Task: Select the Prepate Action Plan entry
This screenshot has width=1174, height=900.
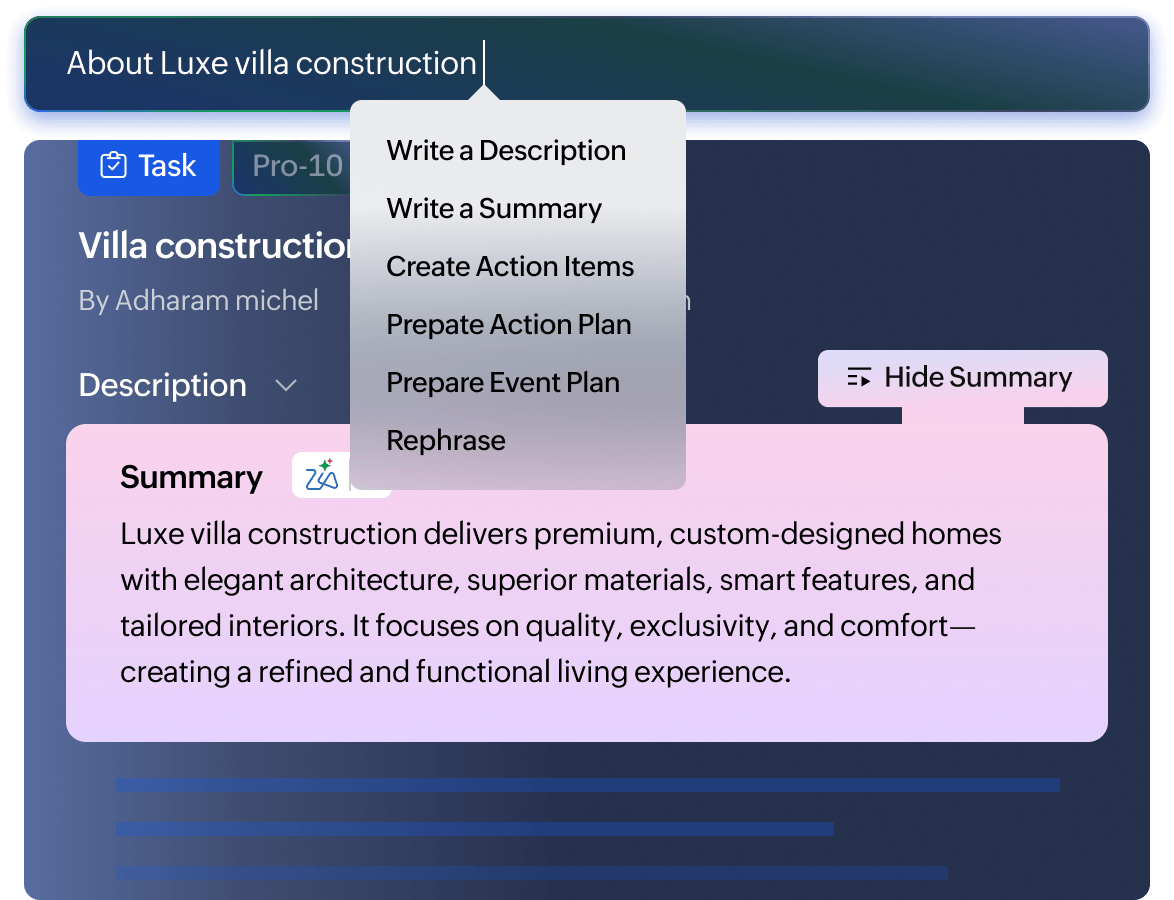Action: [x=508, y=324]
